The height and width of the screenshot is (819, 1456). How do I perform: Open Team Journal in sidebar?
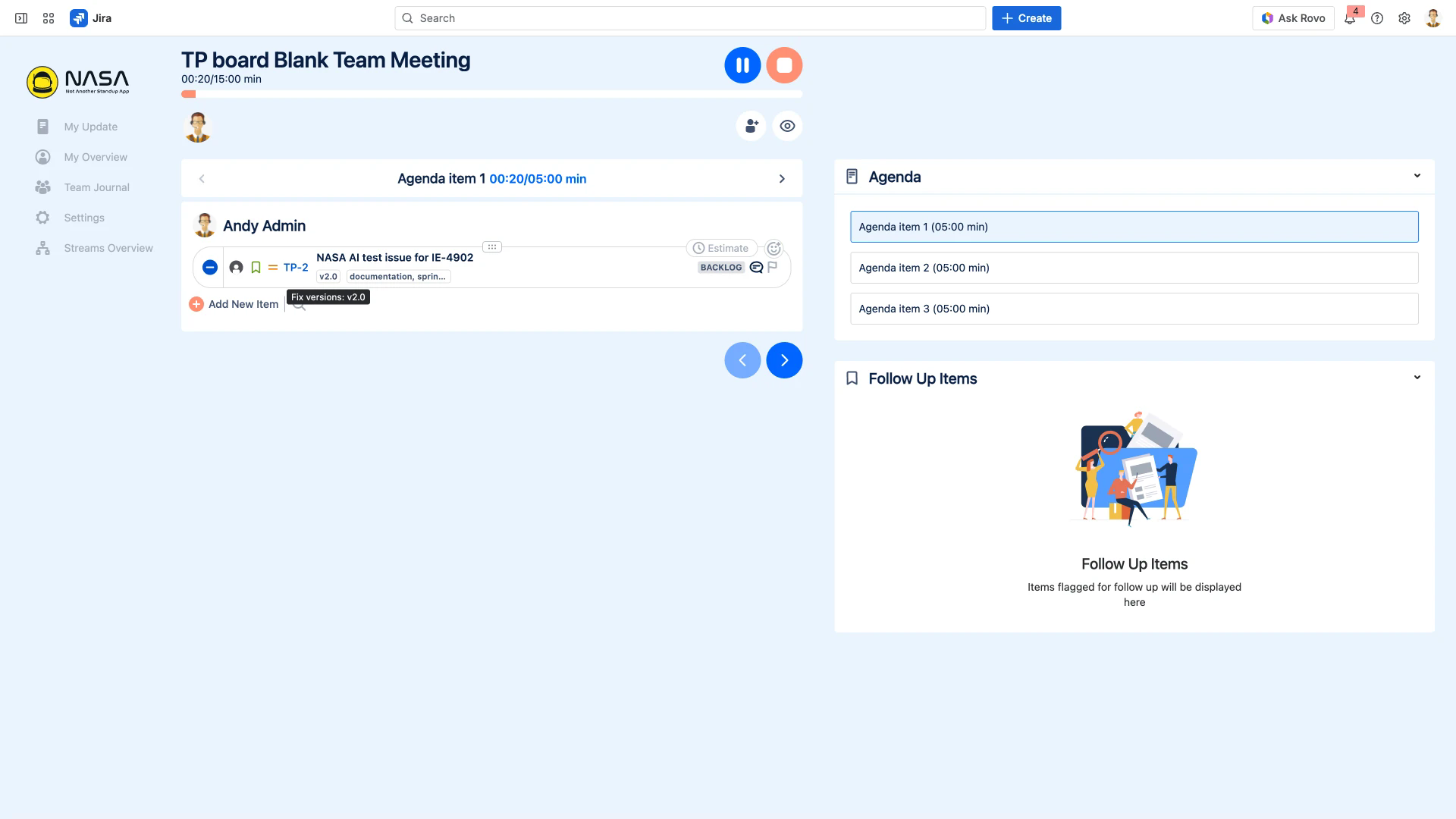click(x=96, y=187)
